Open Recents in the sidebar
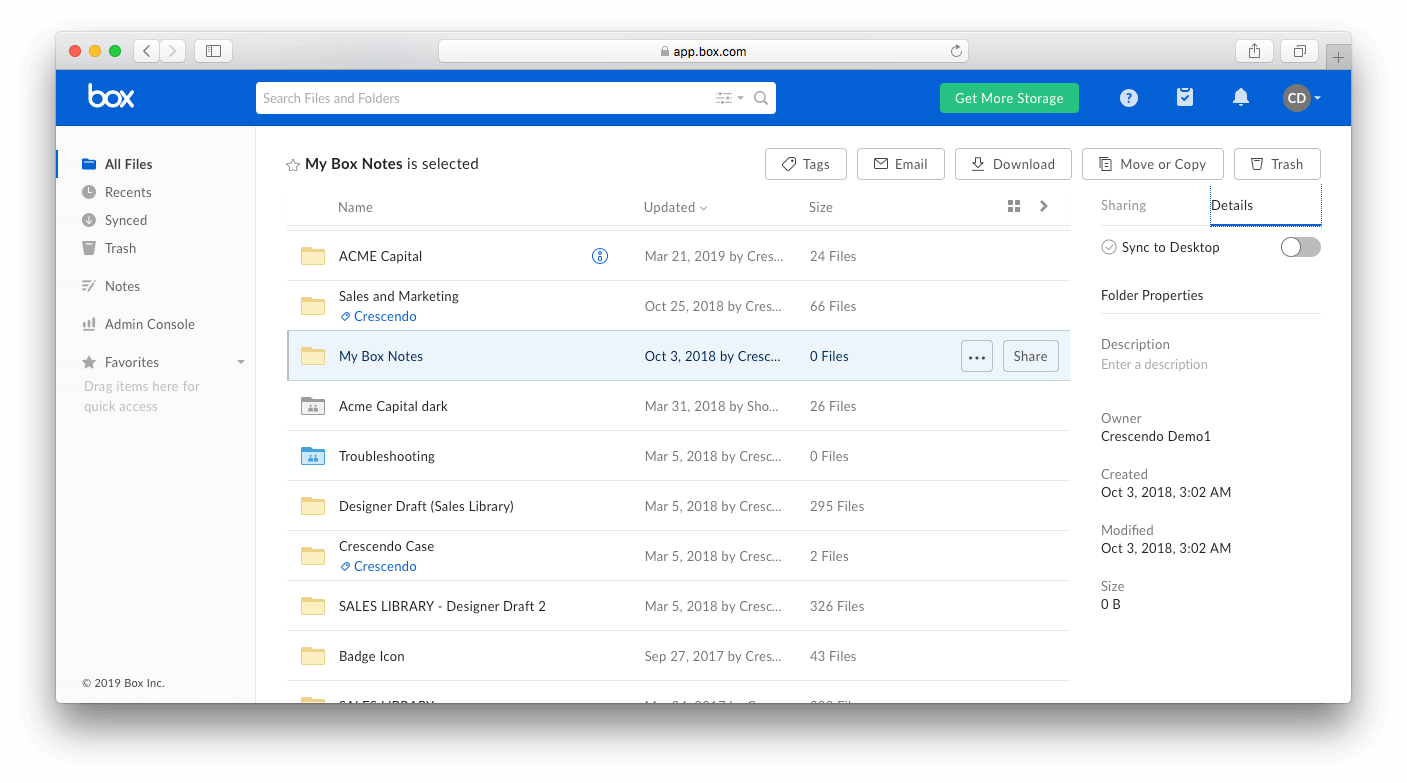 pyautogui.click(x=128, y=192)
